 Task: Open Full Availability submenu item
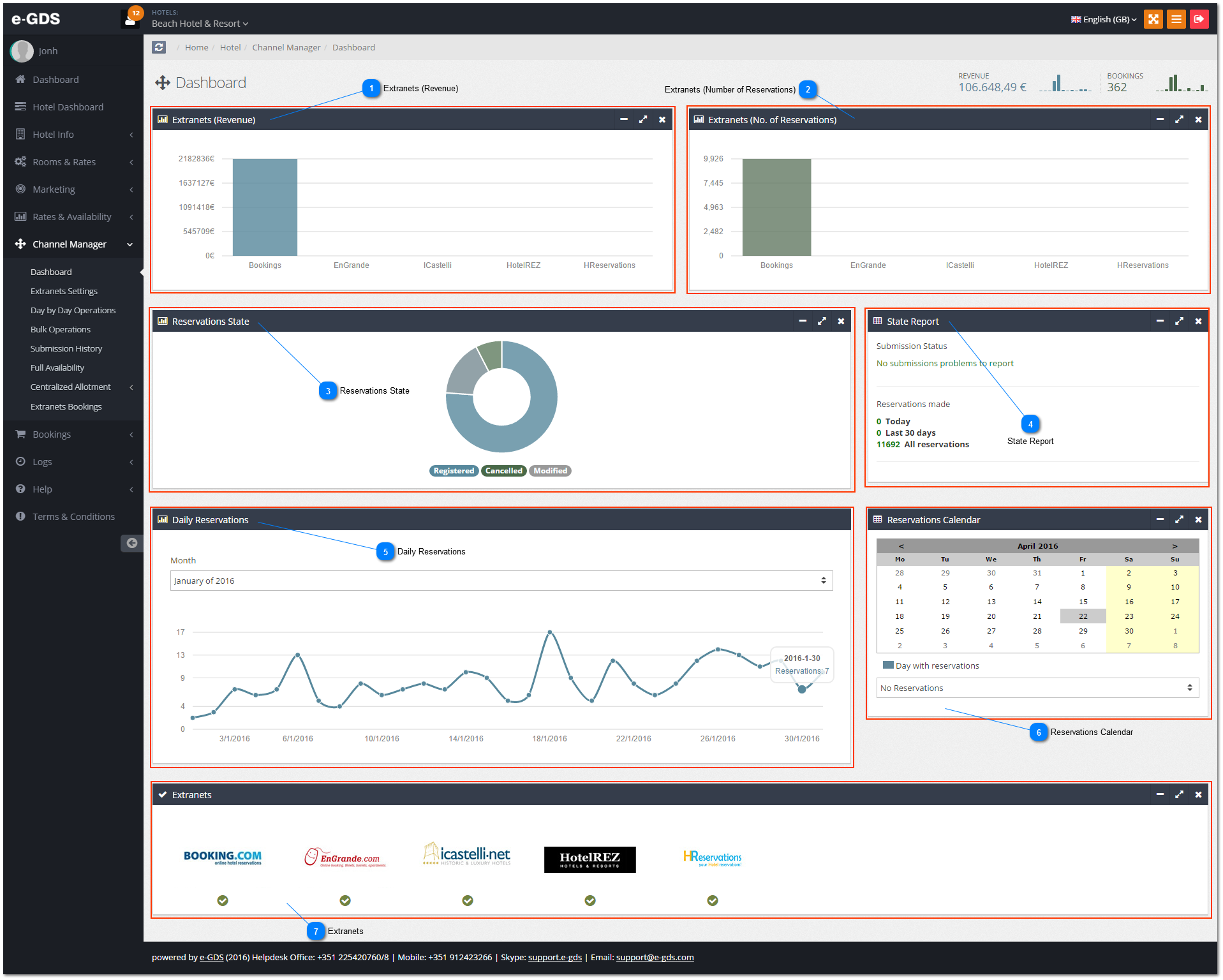(57, 368)
